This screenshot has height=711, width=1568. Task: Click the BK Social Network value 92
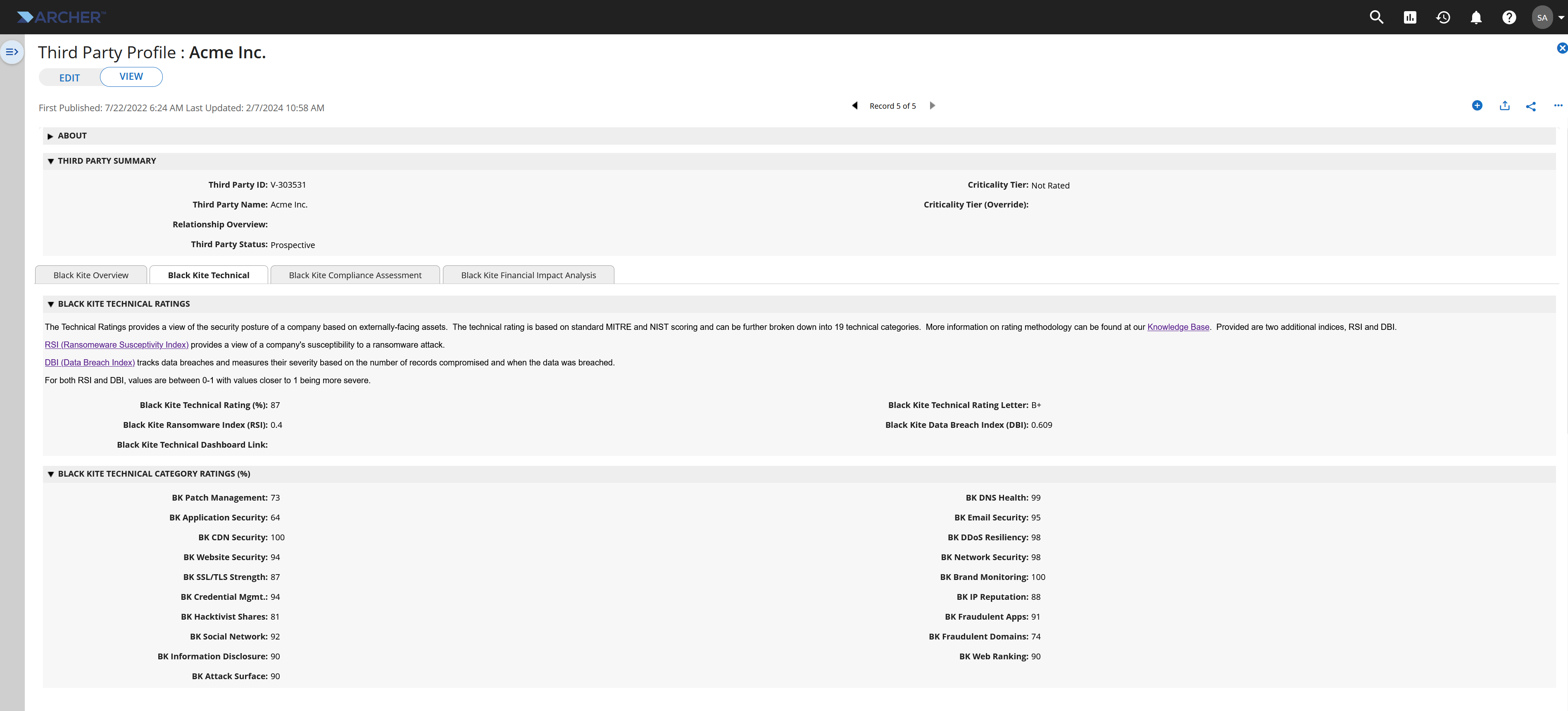[x=275, y=637]
